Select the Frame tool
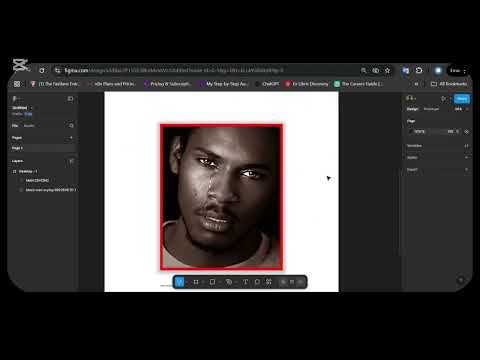The image size is (480, 360). coord(196,282)
